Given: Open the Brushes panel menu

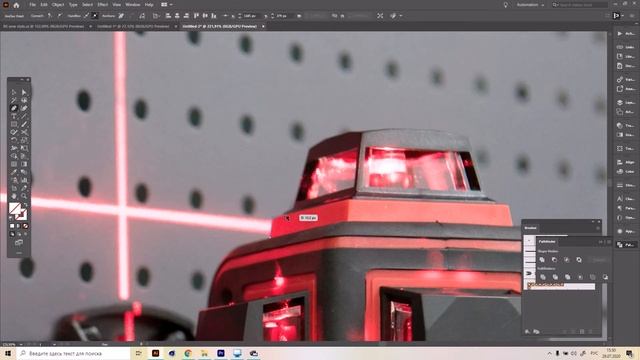Looking at the screenshot, I should pos(598,228).
